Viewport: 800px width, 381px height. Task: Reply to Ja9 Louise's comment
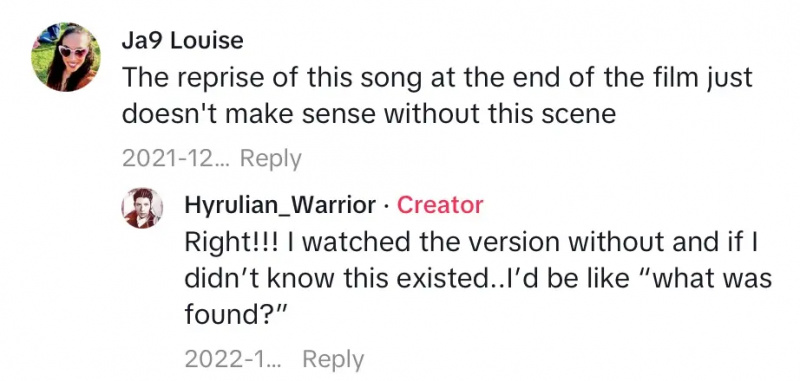pos(271,159)
